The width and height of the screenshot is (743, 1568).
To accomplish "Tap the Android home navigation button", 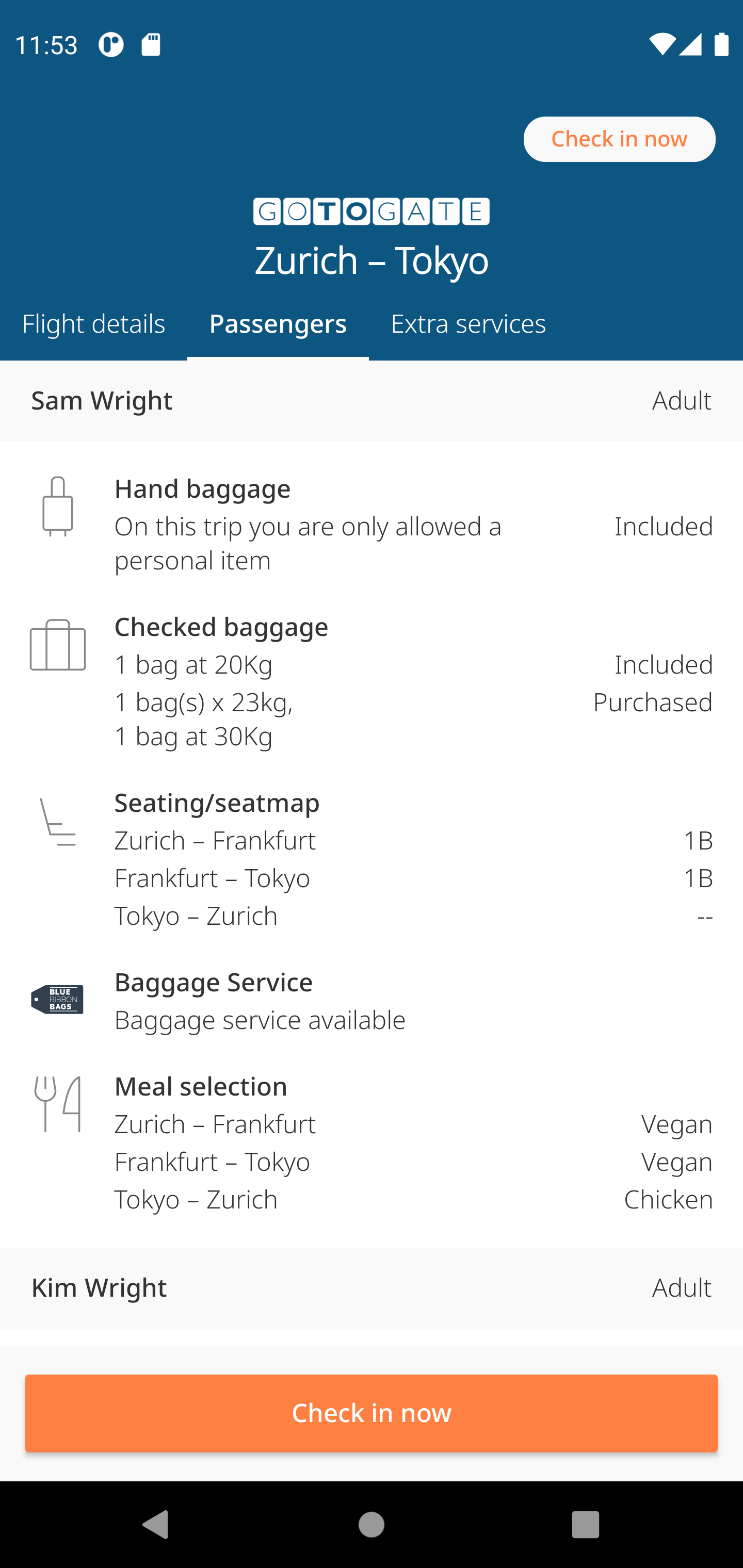I will (x=372, y=1524).
